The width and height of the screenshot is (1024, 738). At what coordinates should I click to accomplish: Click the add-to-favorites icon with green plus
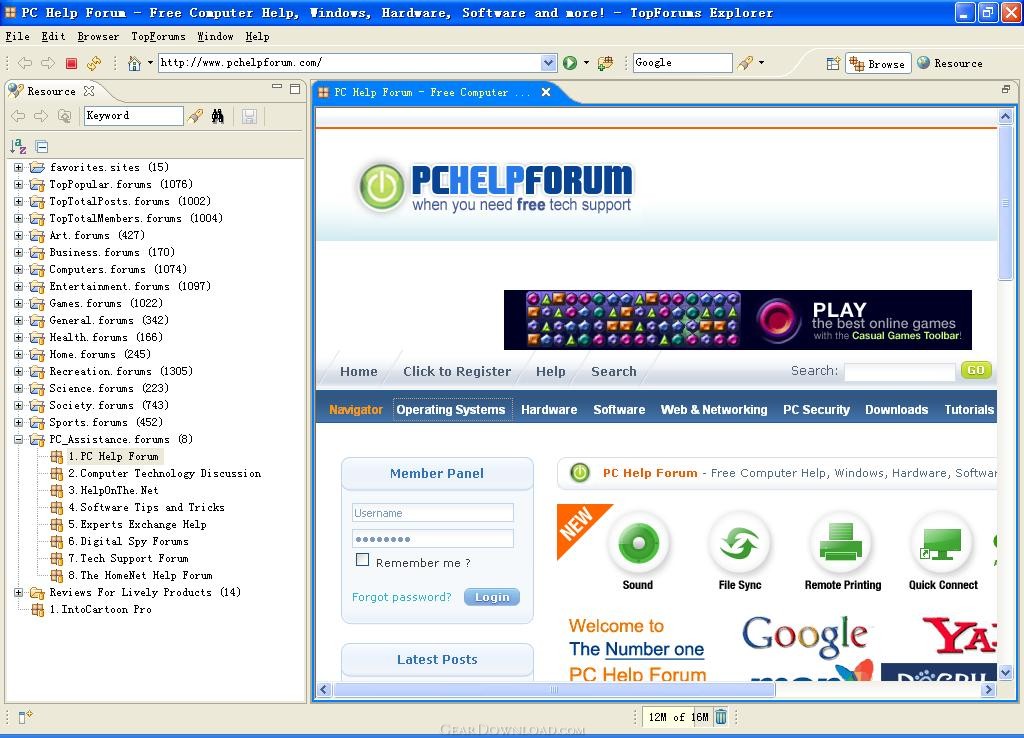pyautogui.click(x=605, y=63)
